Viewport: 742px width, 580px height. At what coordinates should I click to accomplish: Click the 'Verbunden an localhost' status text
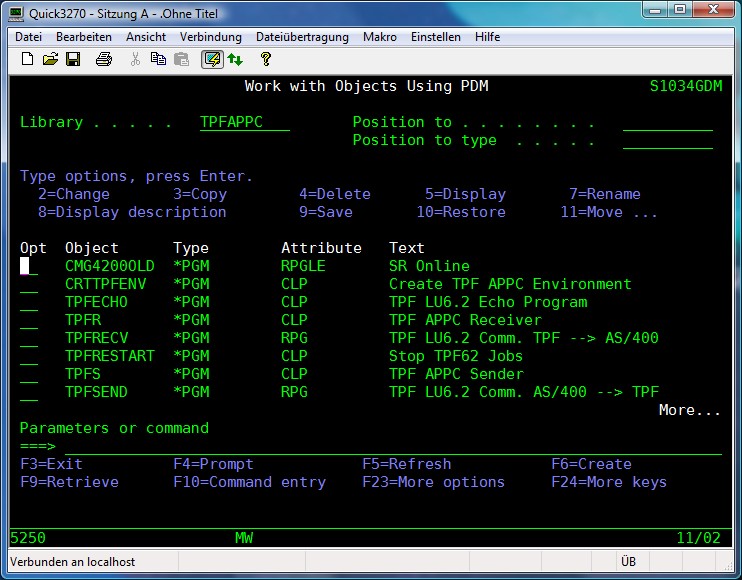72,562
